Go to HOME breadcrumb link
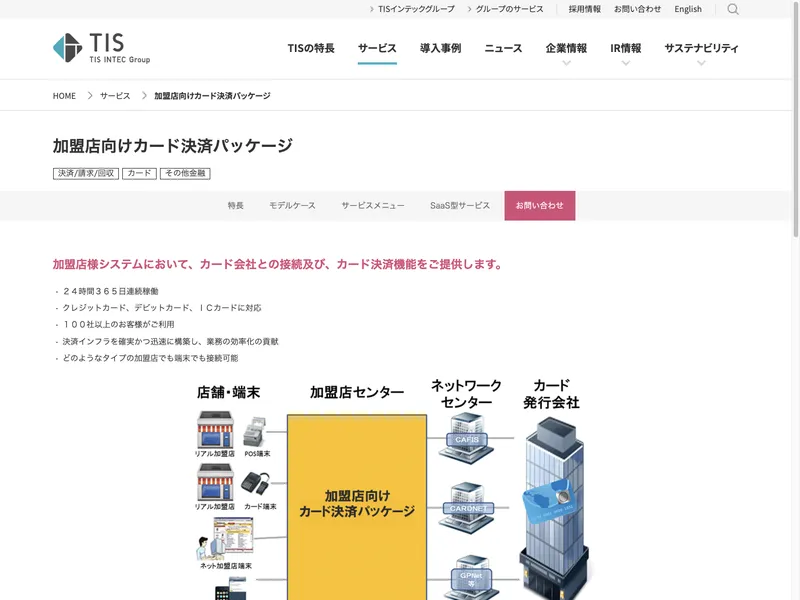The image size is (800, 600). point(64,96)
